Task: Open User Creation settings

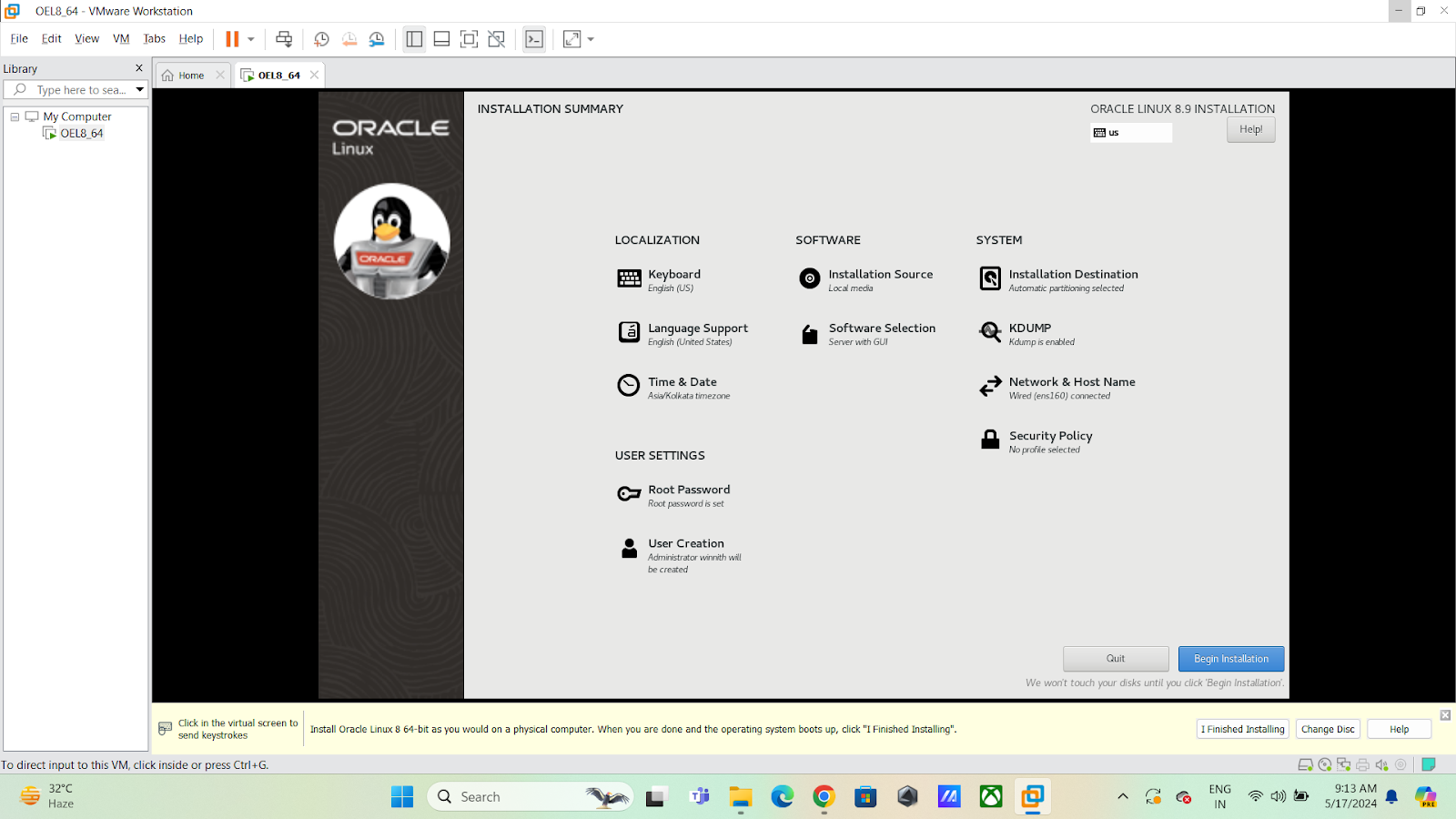Action: tap(679, 555)
